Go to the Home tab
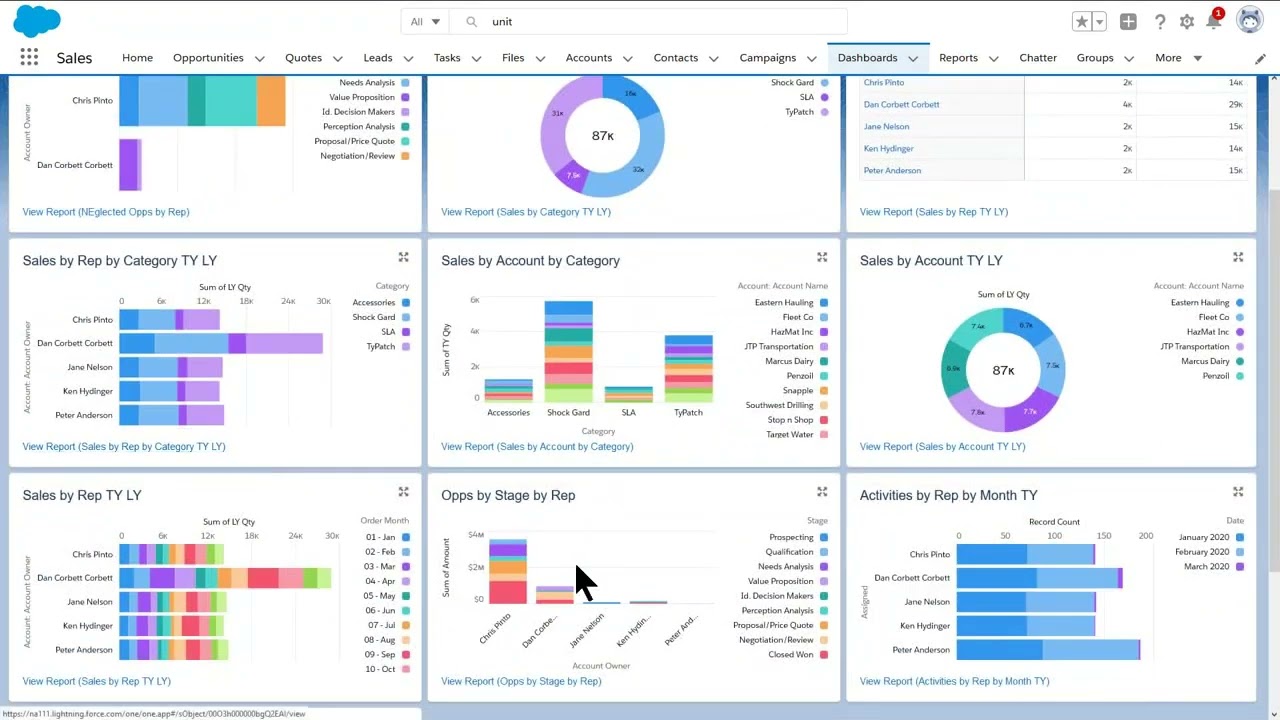Image resolution: width=1280 pixels, height=720 pixels. click(x=137, y=58)
